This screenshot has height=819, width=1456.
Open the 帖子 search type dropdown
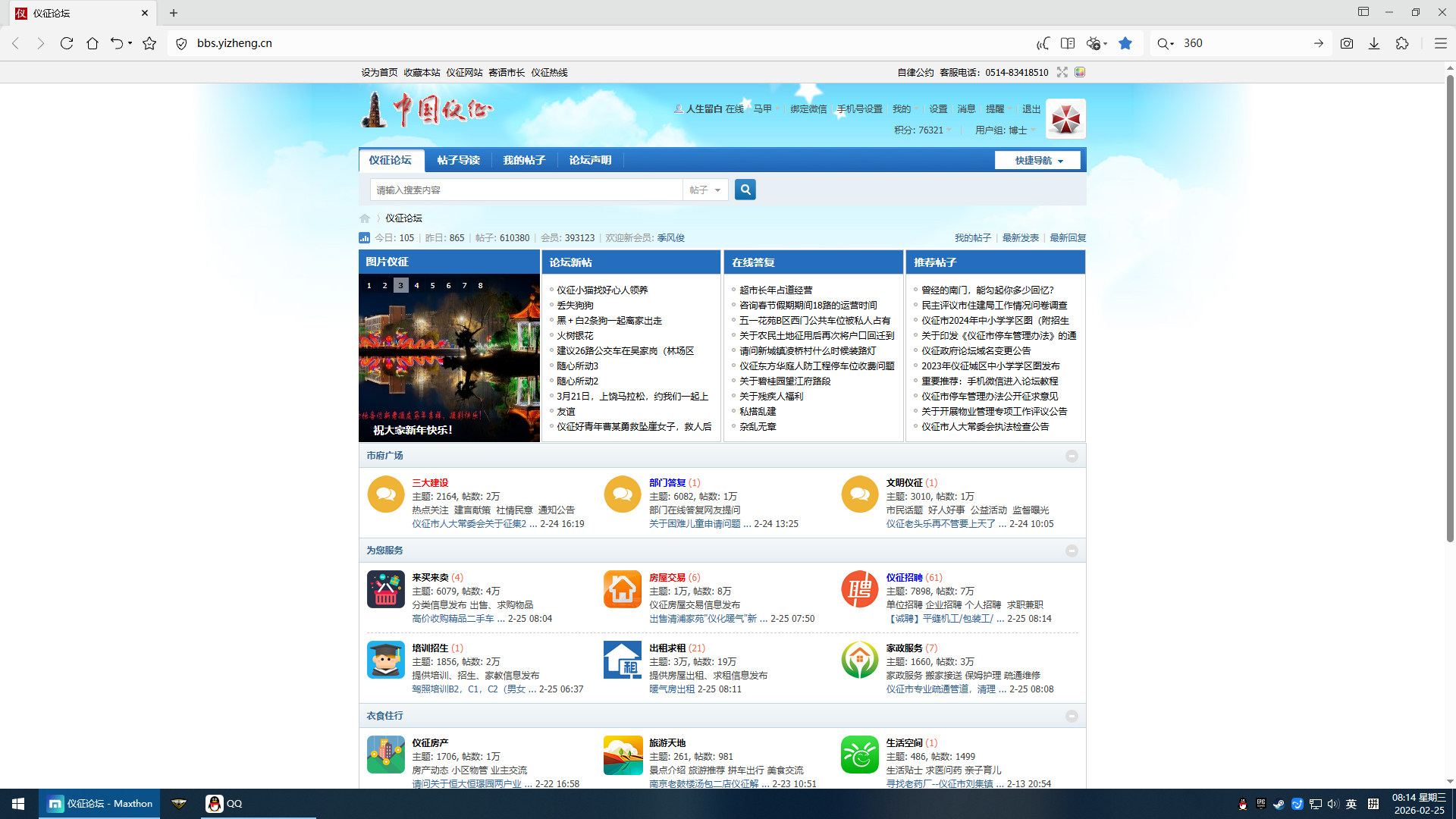coord(705,190)
